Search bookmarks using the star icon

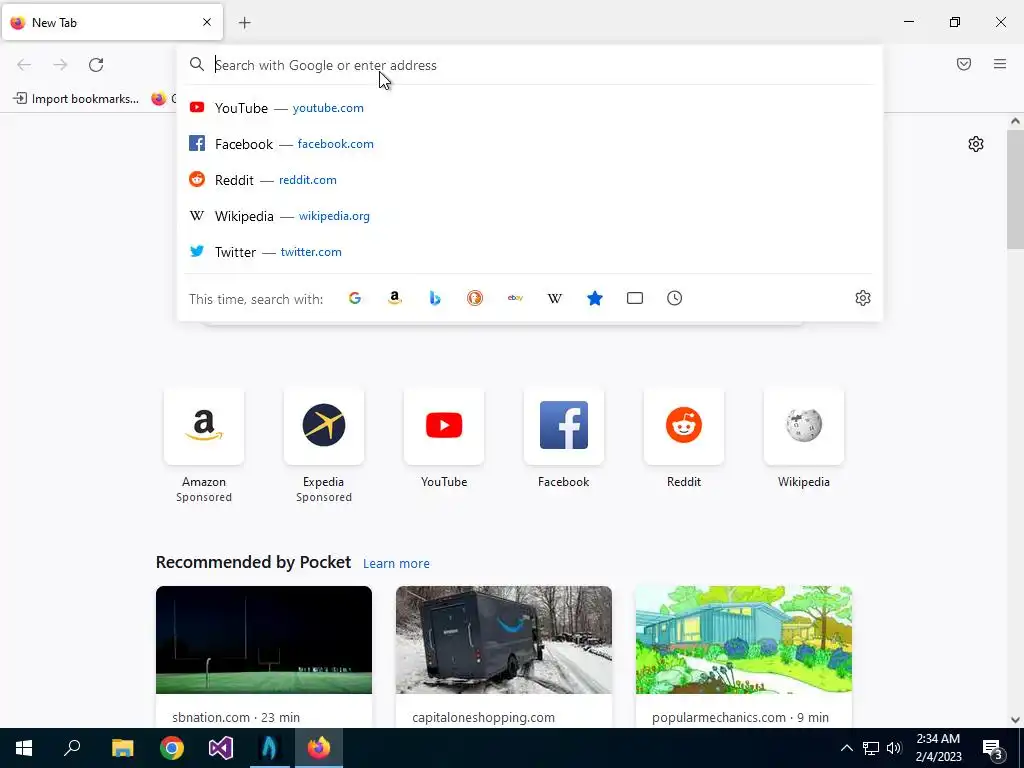click(595, 298)
